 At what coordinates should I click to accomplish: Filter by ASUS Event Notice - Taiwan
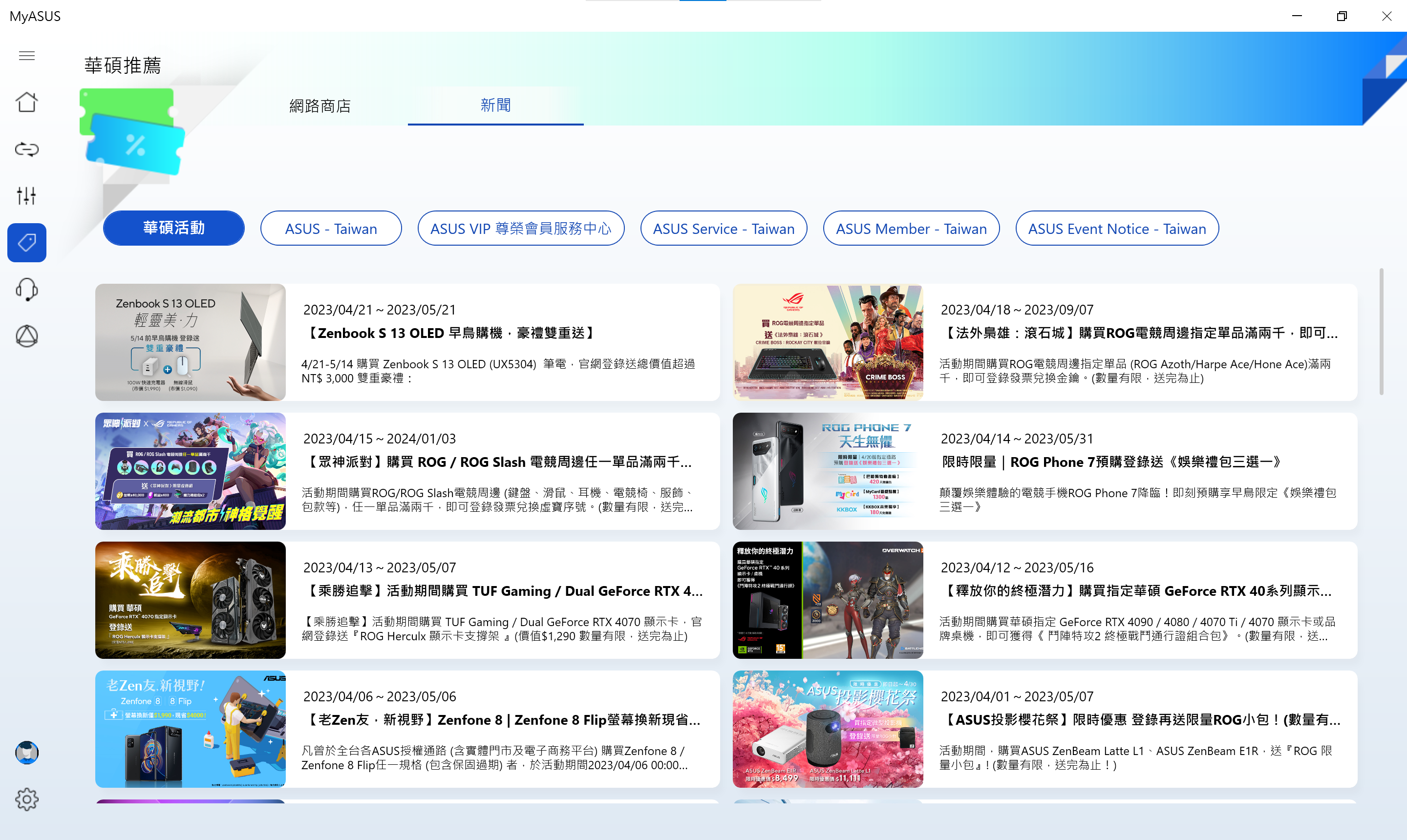click(1116, 228)
